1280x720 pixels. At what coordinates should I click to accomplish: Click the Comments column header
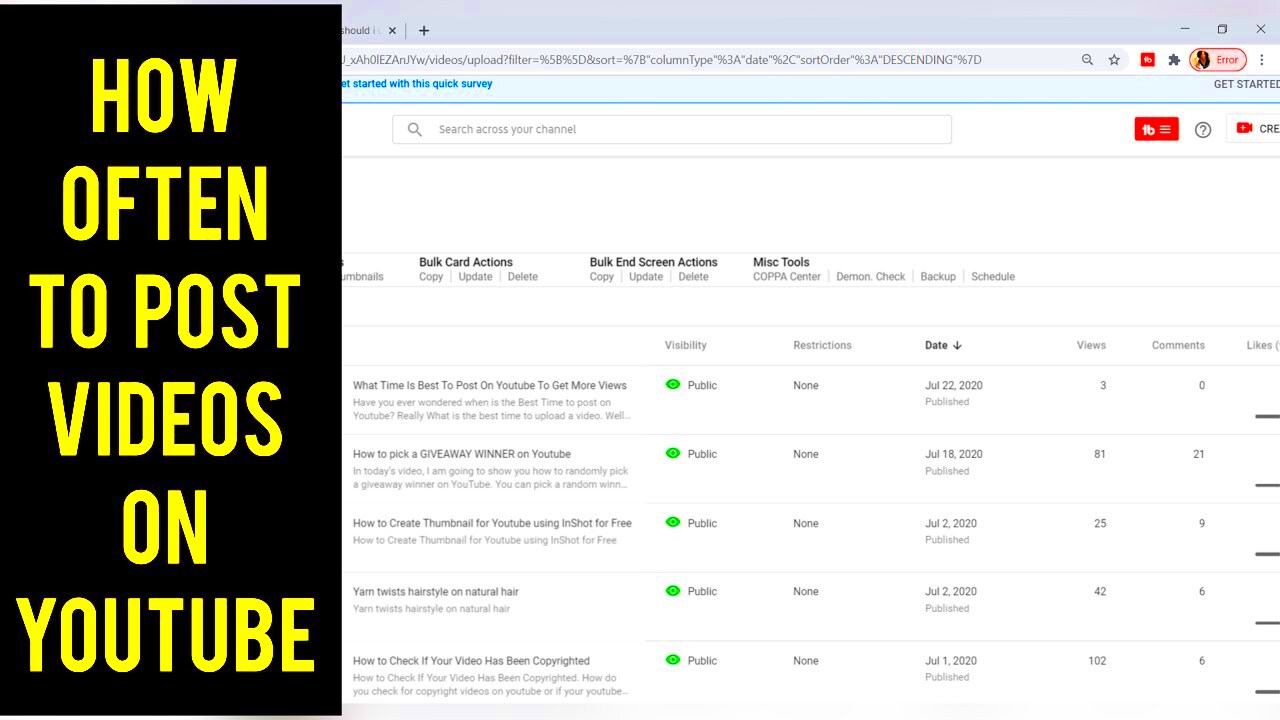click(x=1178, y=346)
